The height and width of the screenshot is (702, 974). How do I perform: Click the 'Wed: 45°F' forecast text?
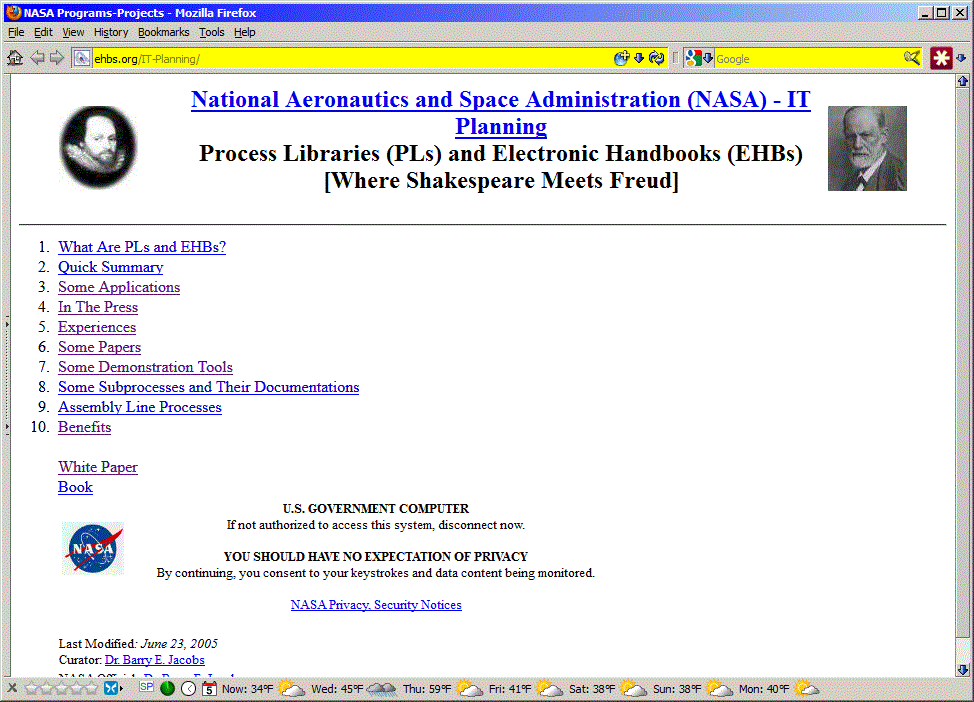[x=337, y=689]
